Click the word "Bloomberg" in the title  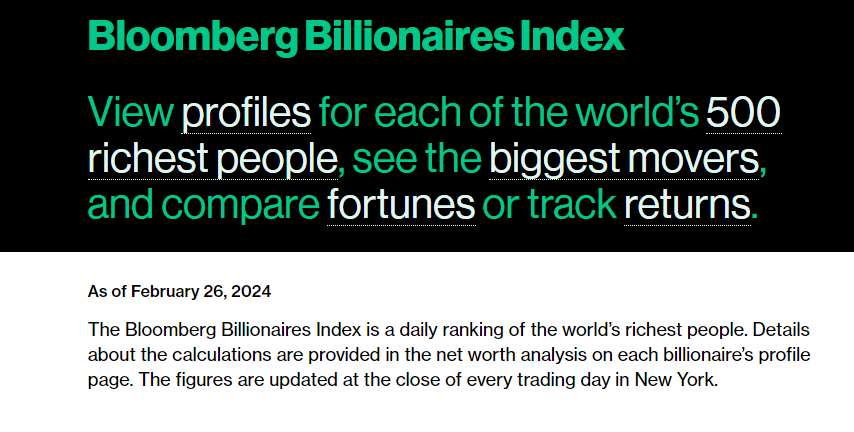(193, 37)
